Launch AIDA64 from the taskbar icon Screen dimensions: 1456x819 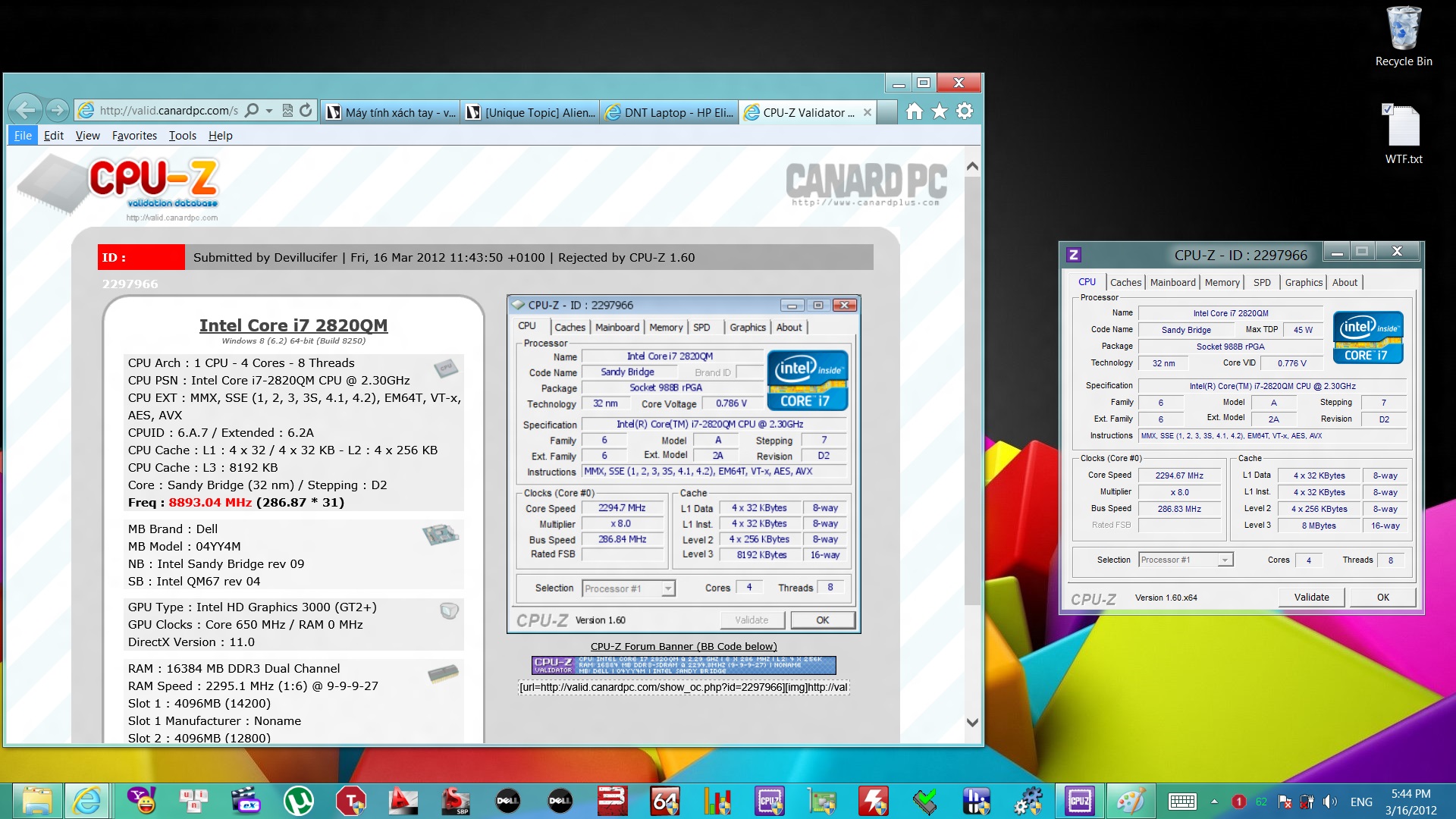[665, 801]
